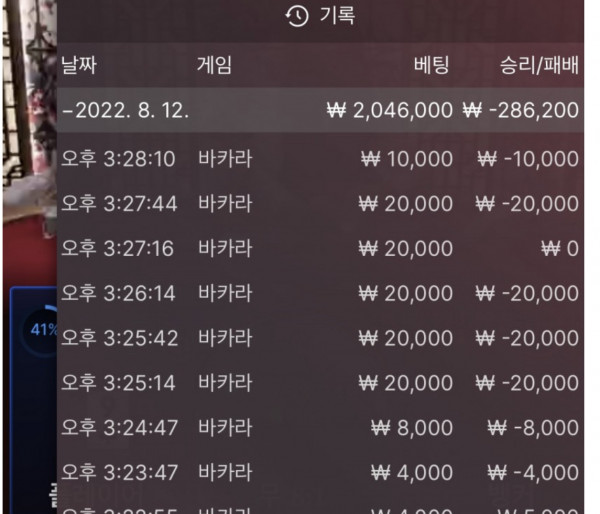Screen dimensions: 600x514
Task: Open the 오후 3:28:10 baccarat record
Action: (320, 159)
